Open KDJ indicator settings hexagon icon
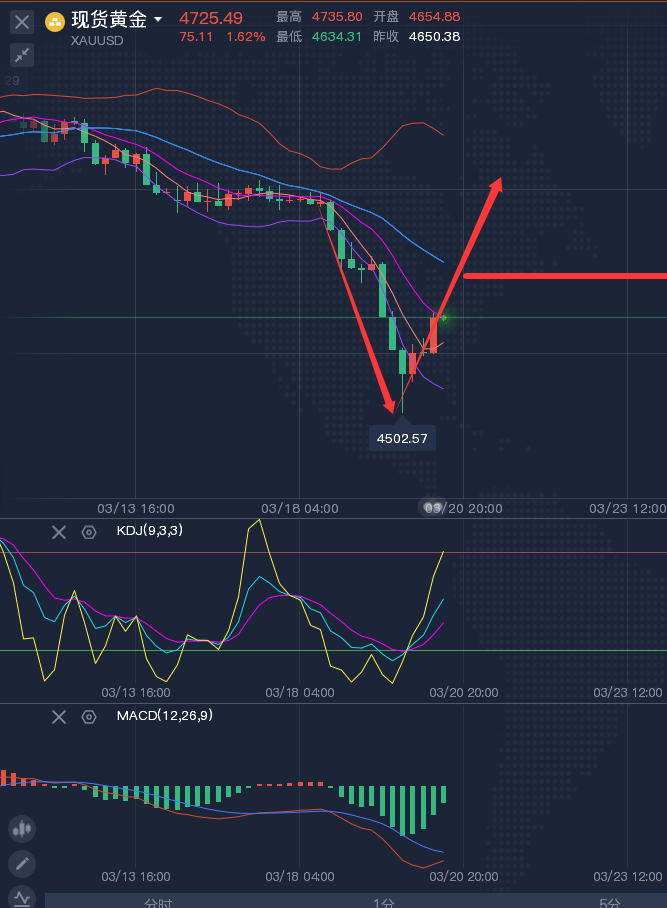This screenshot has width=667, height=908. 89,532
